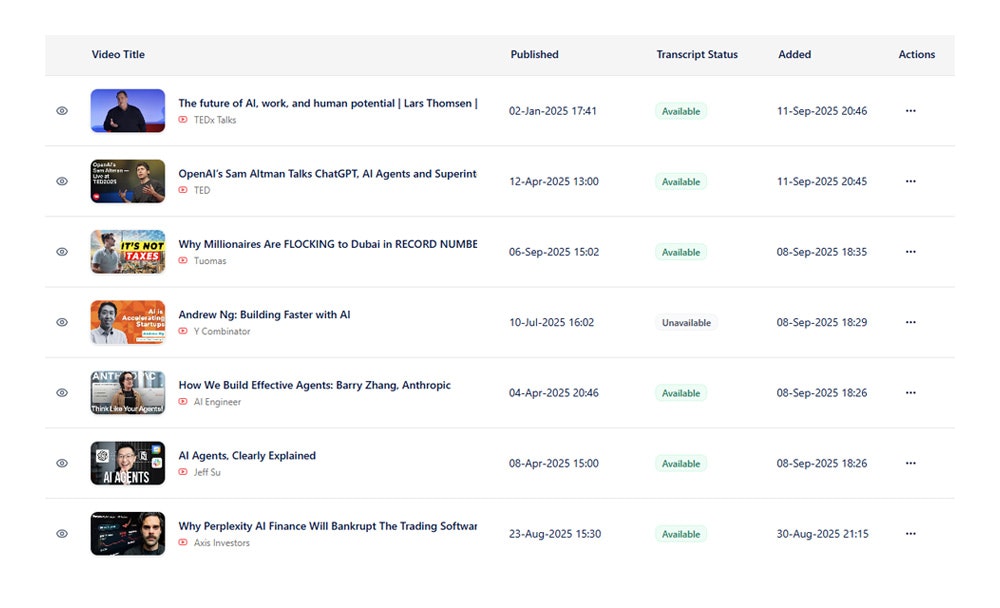This screenshot has width=1000, height=608.
Task: Click YouTube icon next to Tuomas channel
Action: coord(183,260)
